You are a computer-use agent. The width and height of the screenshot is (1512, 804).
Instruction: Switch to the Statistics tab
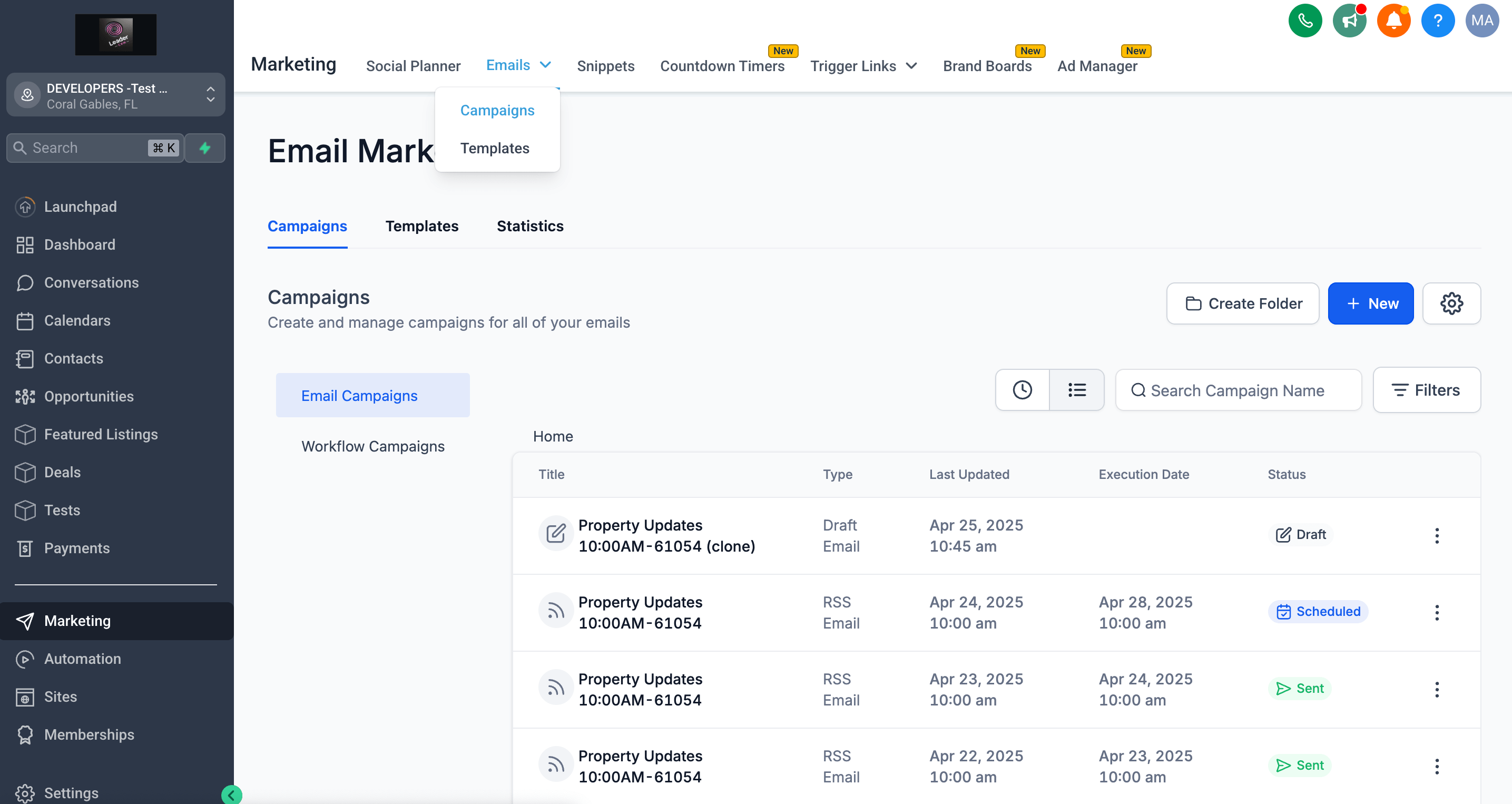pos(529,226)
